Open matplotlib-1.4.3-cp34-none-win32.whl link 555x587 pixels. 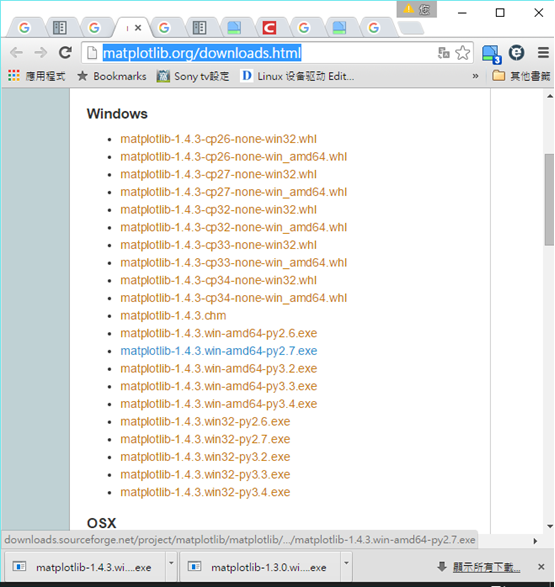218,280
